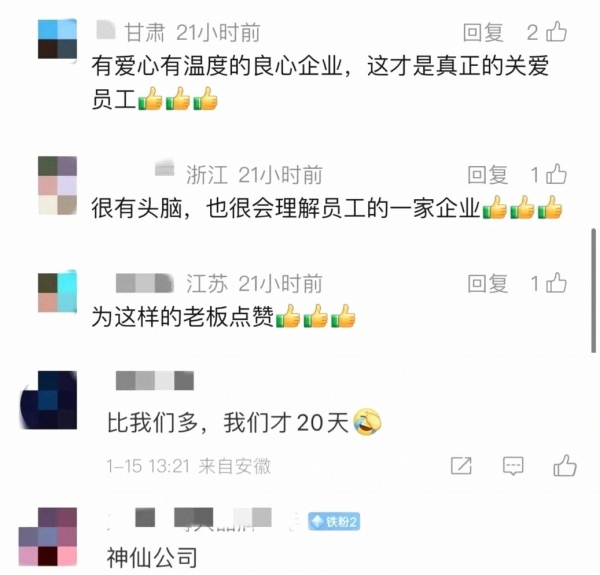Tap the blurred username above 比我们多 comment
The width and height of the screenshot is (600, 575).
(155, 381)
